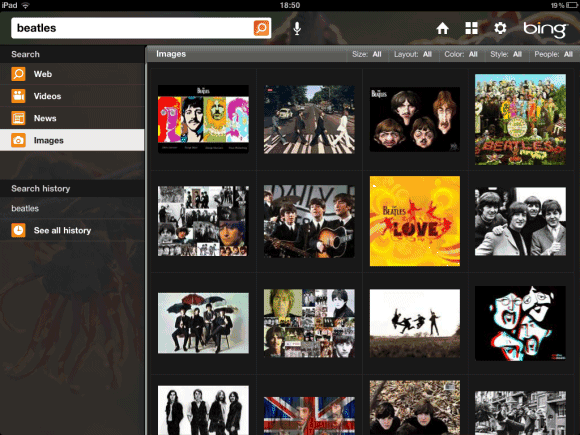Choose 'beatles' from search history

72,208
